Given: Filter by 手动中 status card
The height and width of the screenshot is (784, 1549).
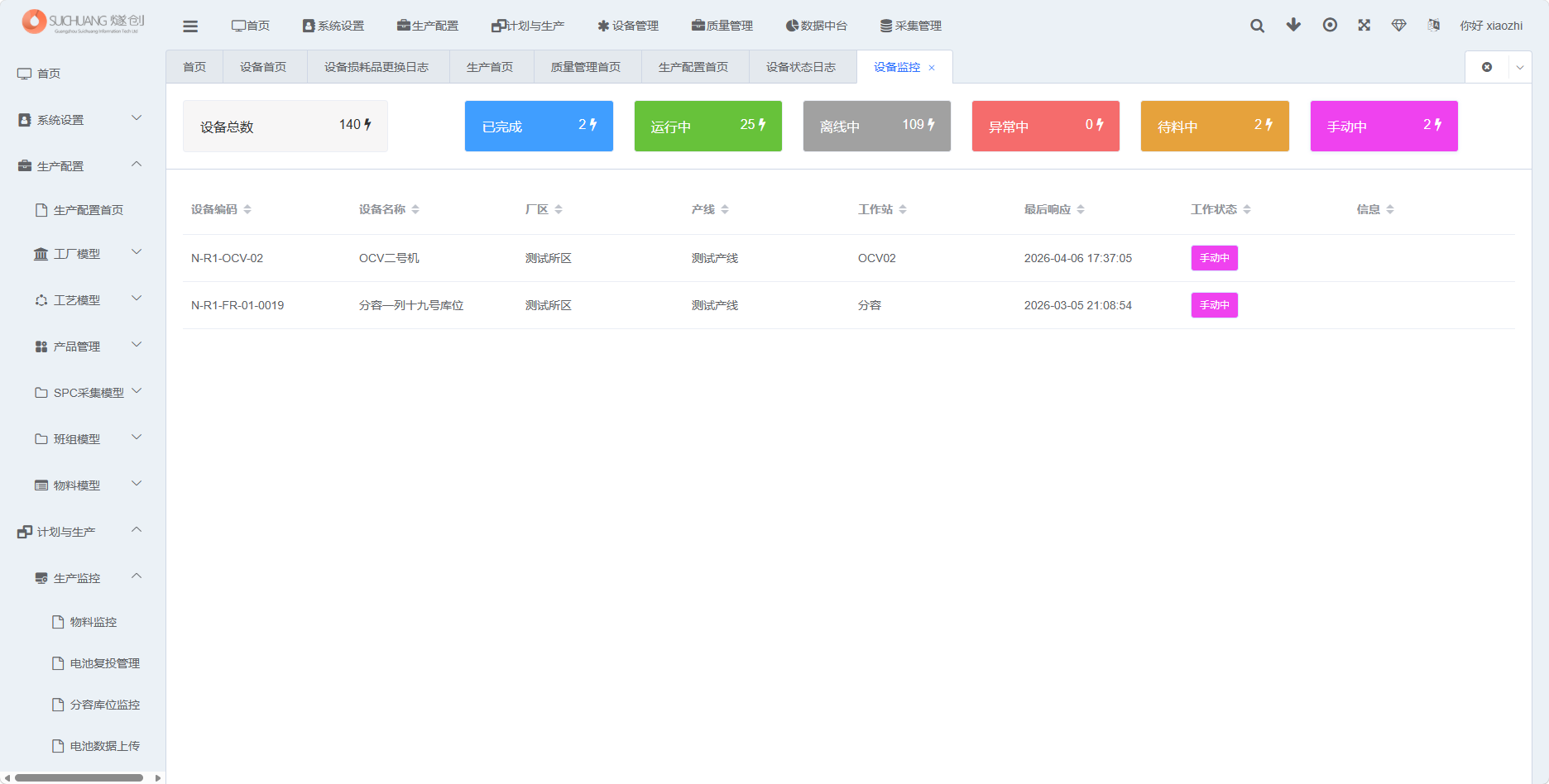Looking at the screenshot, I should click(x=1384, y=126).
